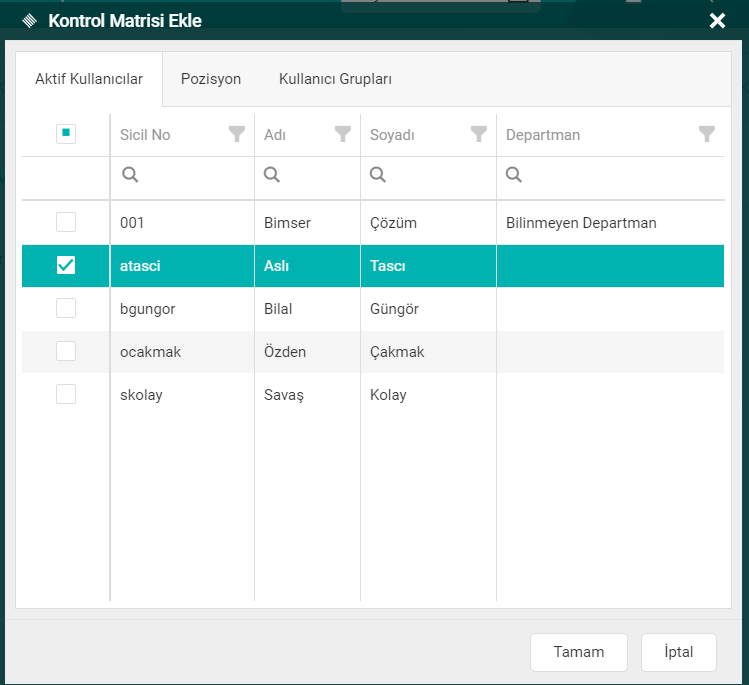The width and height of the screenshot is (749, 685).
Task: Tick the checkbox for ocakmak
Action: (x=66, y=351)
